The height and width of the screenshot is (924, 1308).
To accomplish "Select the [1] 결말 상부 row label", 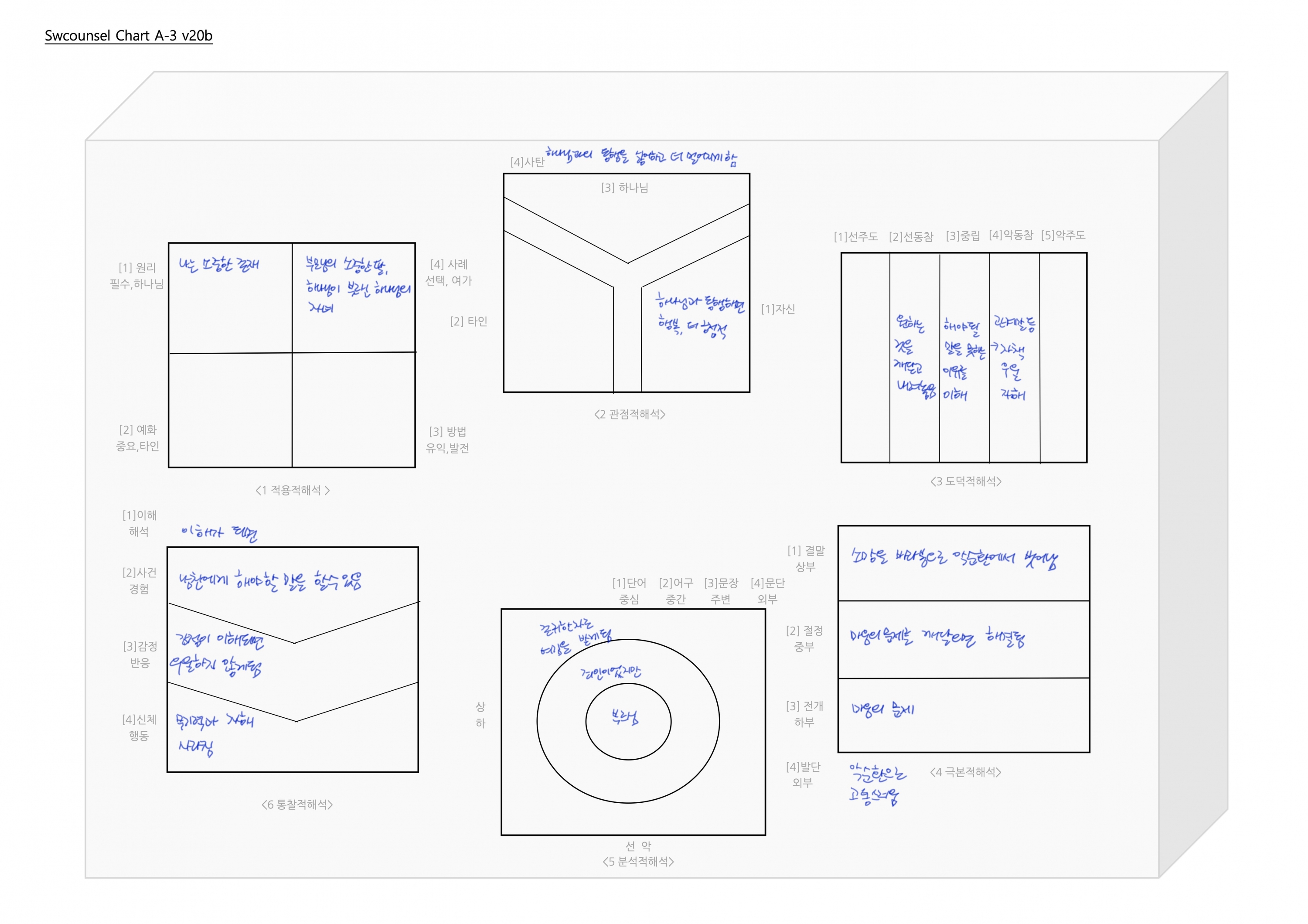I will [806, 559].
